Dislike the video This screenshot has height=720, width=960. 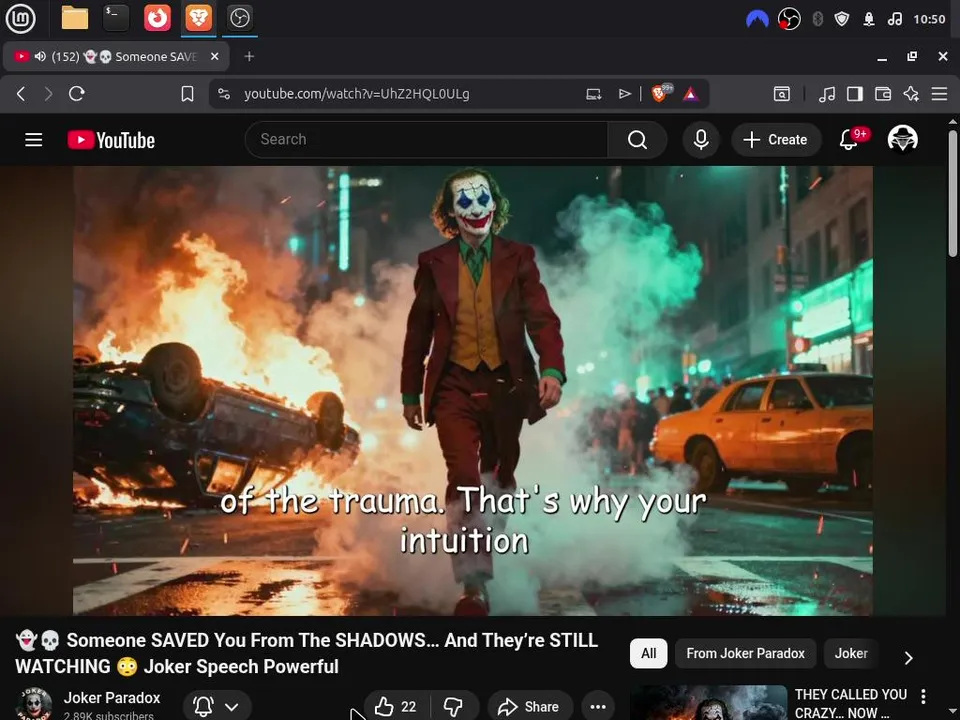[454, 707]
